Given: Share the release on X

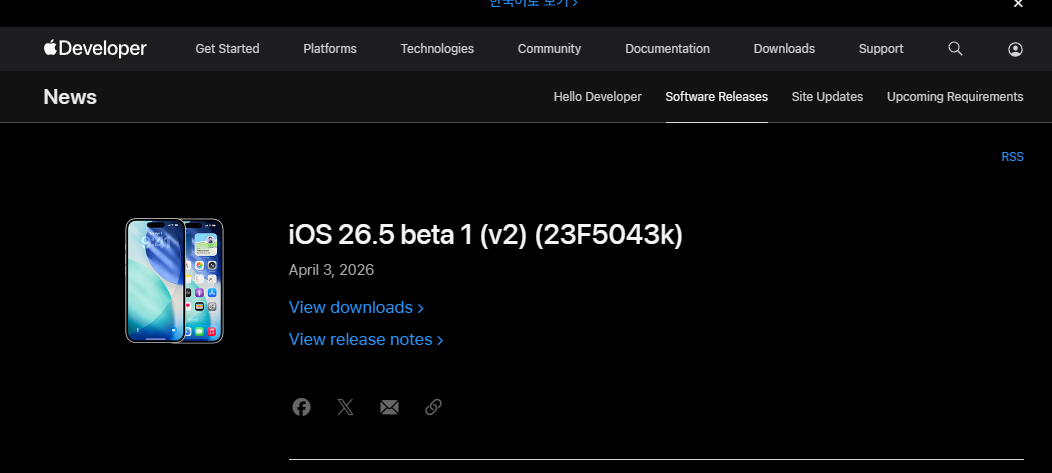Looking at the screenshot, I should pyautogui.click(x=346, y=407).
